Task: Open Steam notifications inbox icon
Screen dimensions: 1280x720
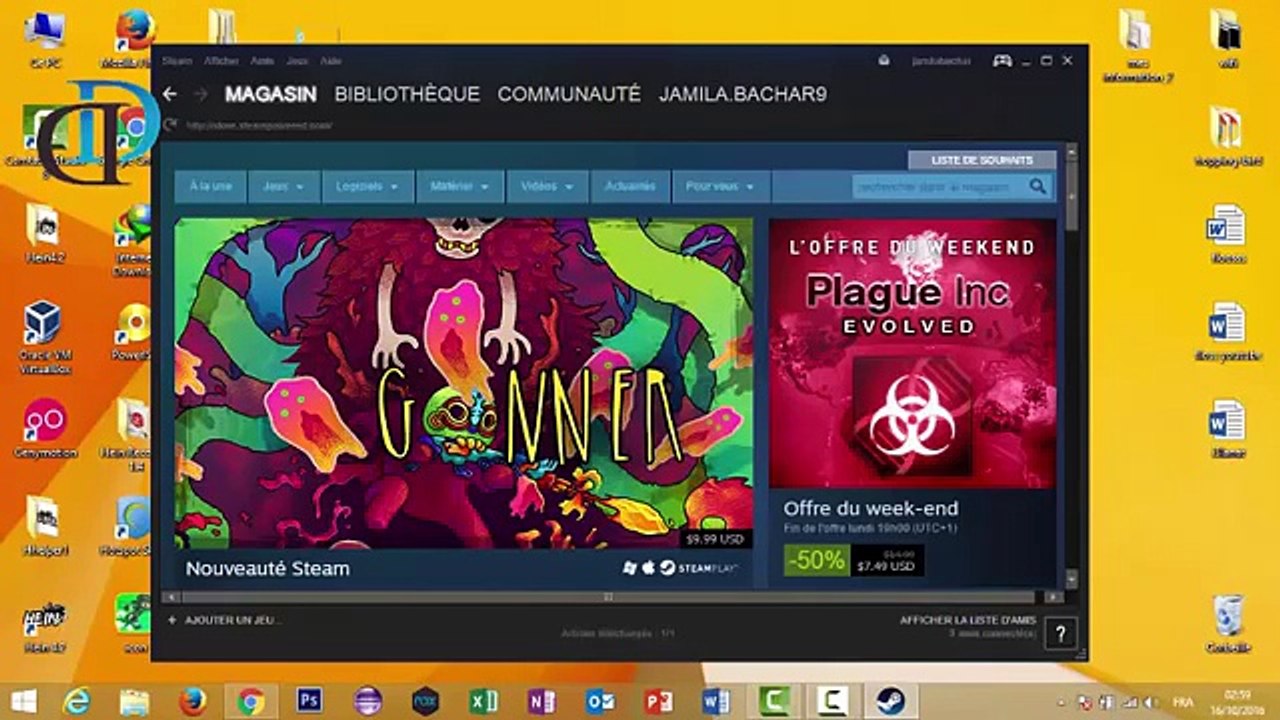Action: pos(883,61)
